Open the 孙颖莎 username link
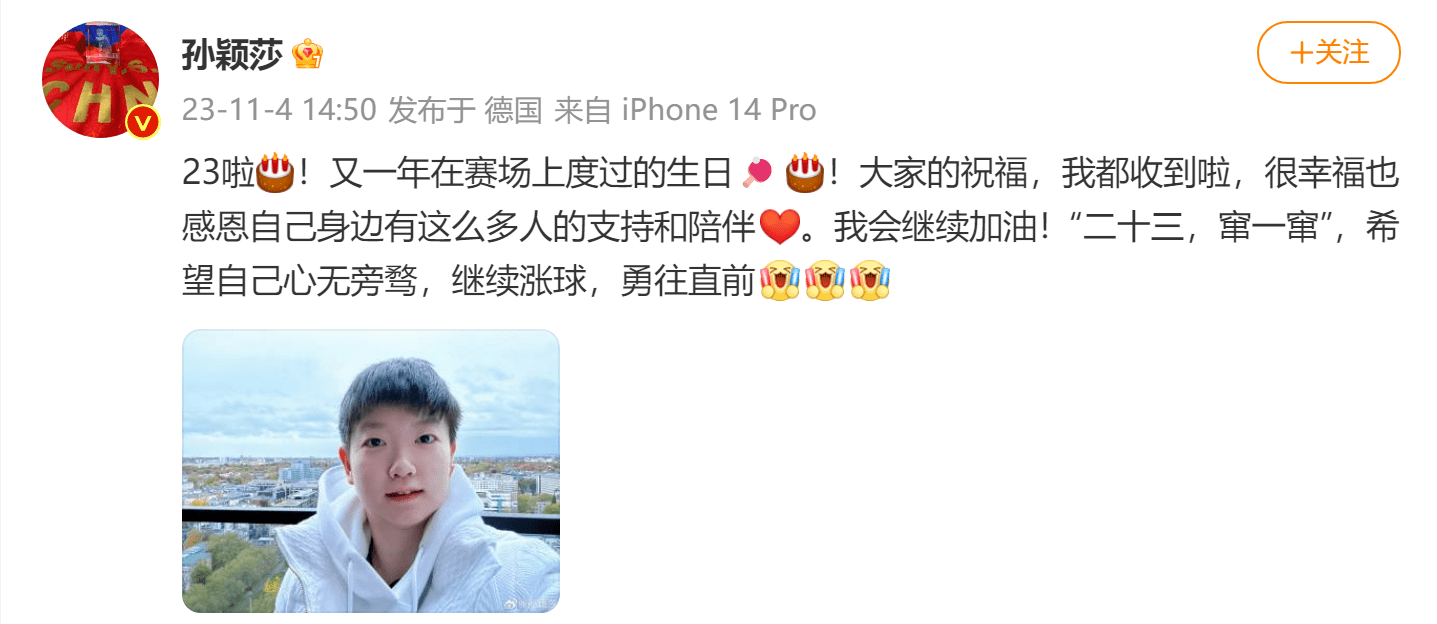The height and width of the screenshot is (624, 1437). click(x=233, y=54)
